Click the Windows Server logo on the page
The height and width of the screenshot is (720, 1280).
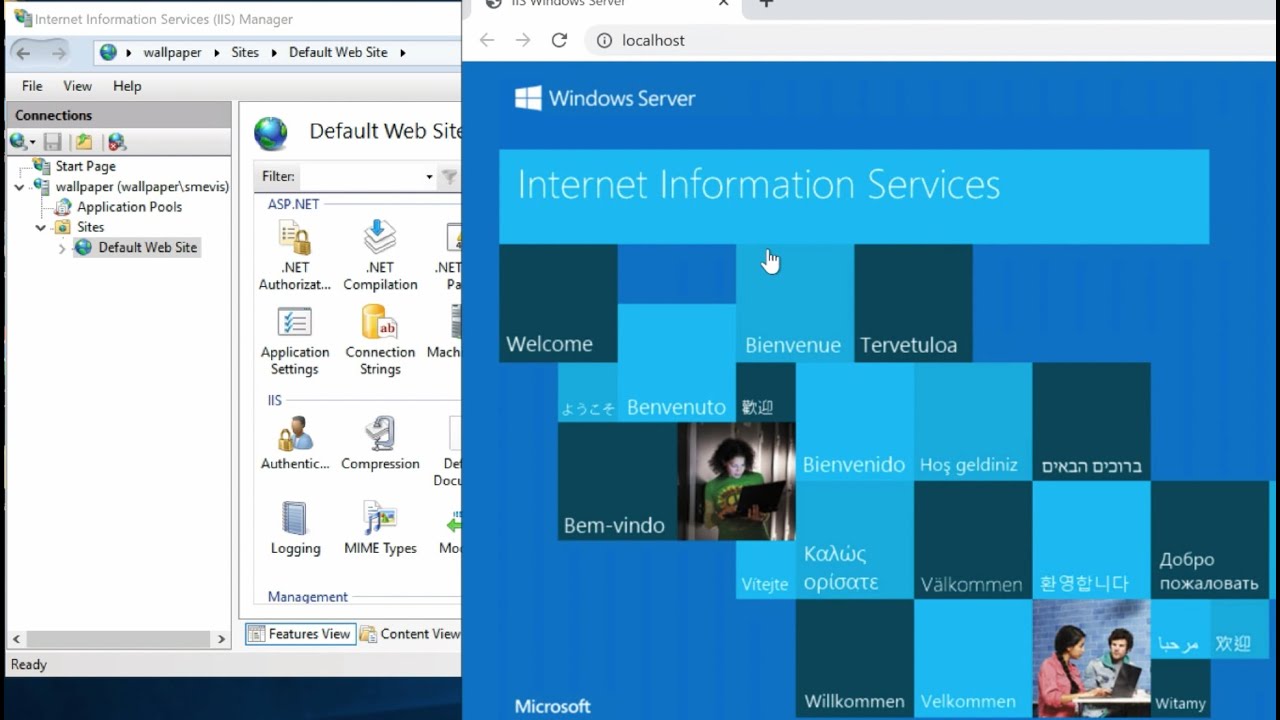[x=605, y=98]
